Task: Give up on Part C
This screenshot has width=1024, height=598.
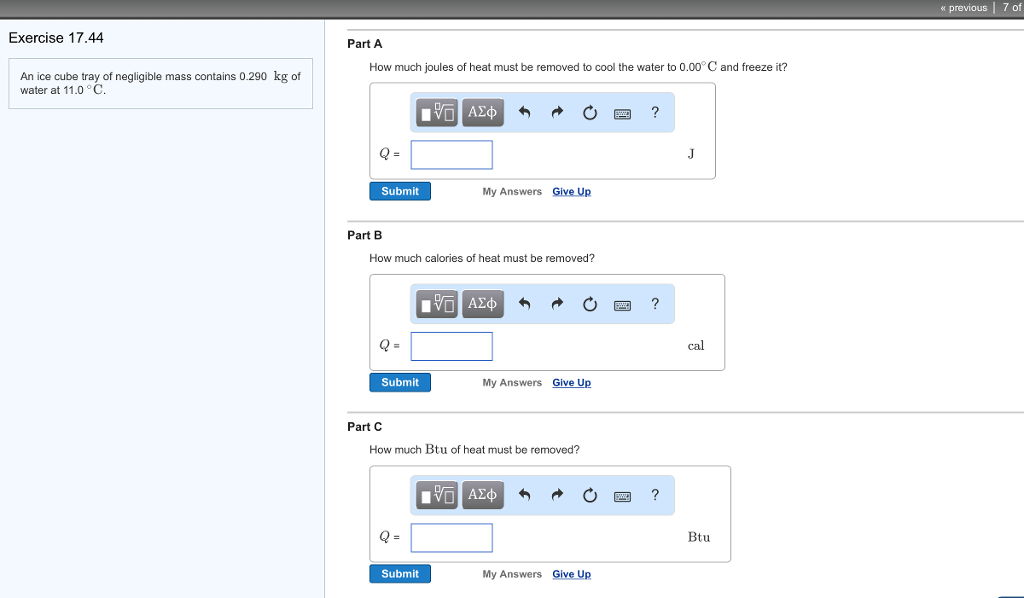Action: (571, 574)
